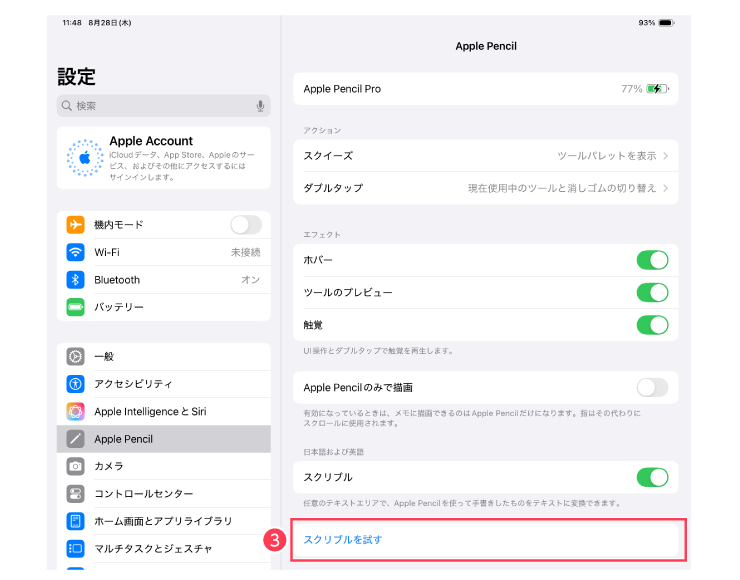The width and height of the screenshot is (740, 580).
Task: Tap the アクション section header
Action: pos(322,130)
